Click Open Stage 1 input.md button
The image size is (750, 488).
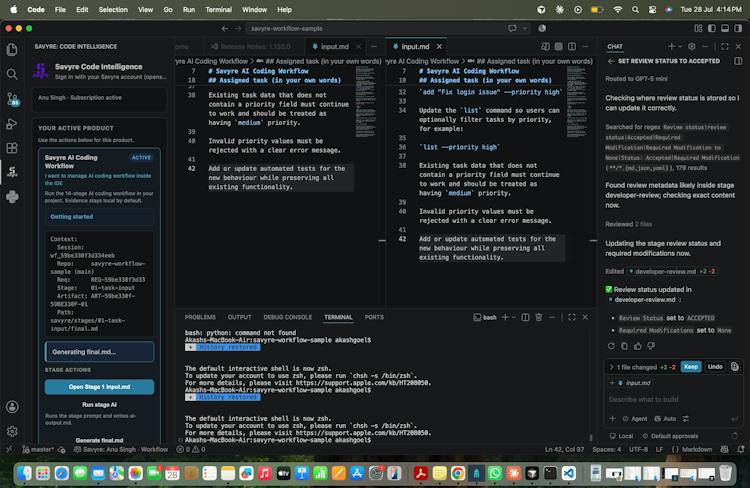point(99,387)
